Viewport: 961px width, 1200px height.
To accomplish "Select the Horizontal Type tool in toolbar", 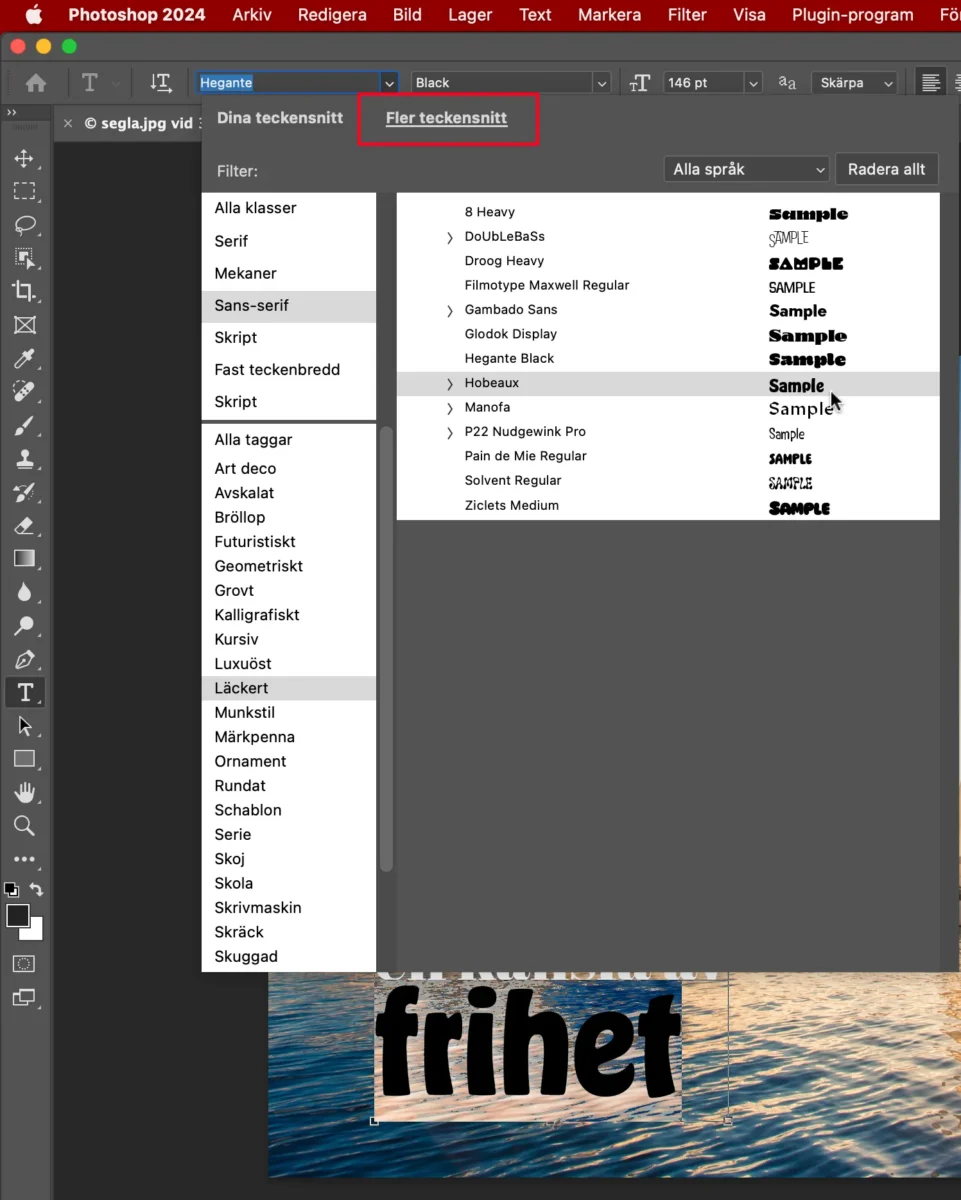I will point(24,692).
